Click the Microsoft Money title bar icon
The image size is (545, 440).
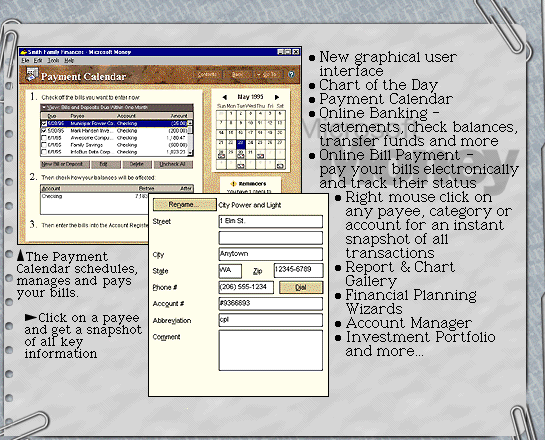coord(24,52)
